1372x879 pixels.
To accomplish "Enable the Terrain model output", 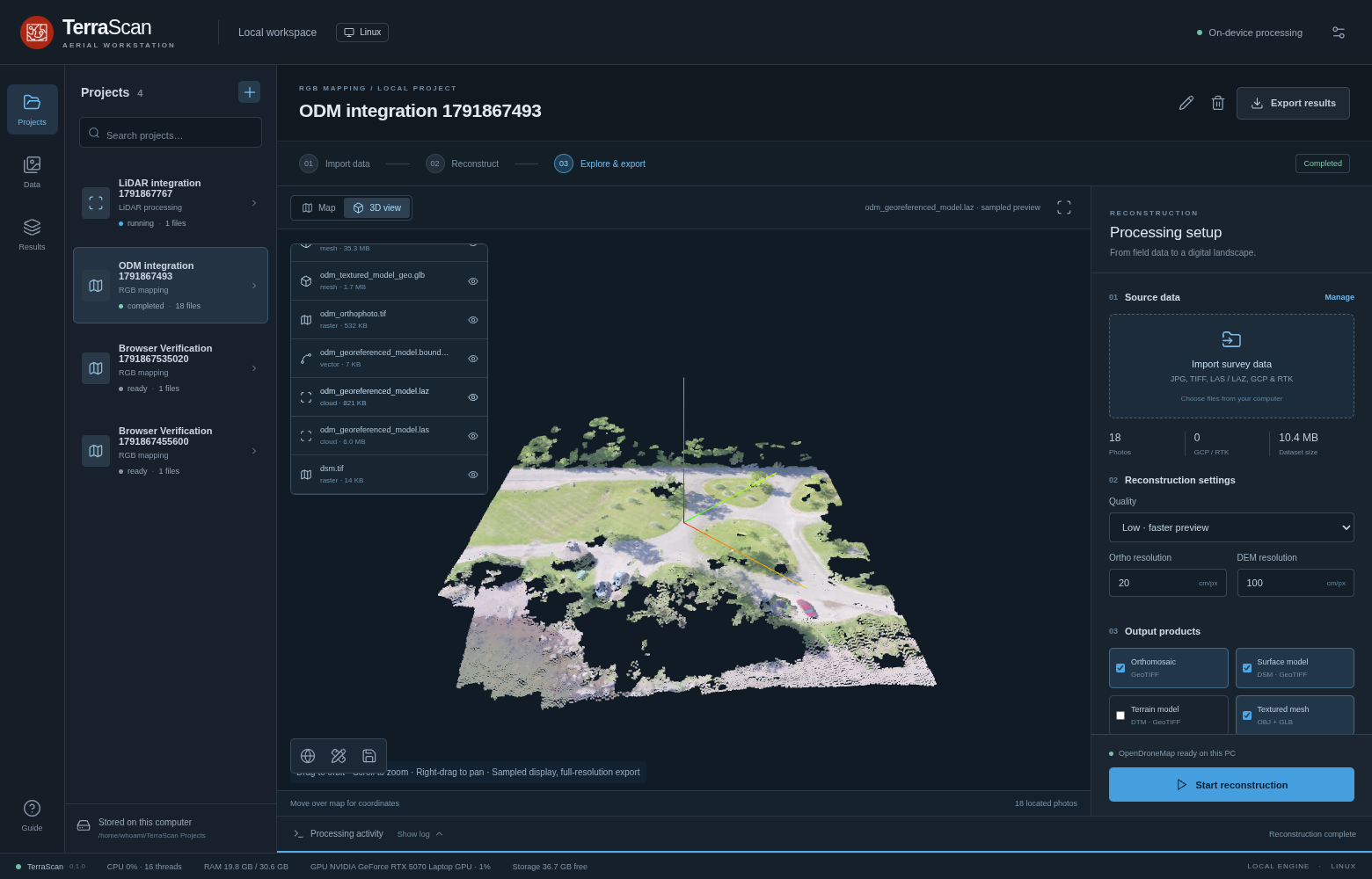I will [1120, 716].
